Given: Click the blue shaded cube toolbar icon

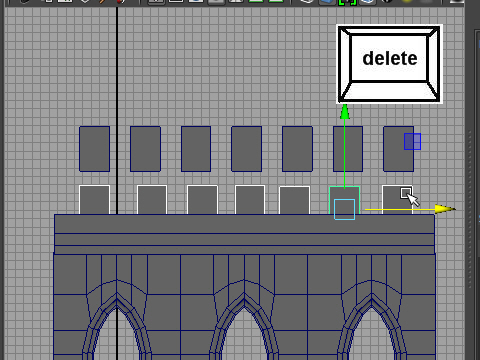Looking at the screenshot, I should point(327,2).
